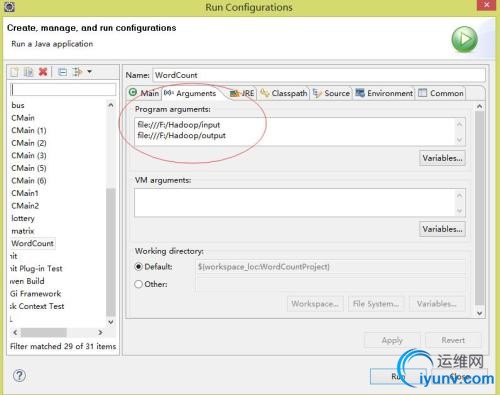Select the CMain configuration
Viewport: 500px width, 395px height.
coord(23,118)
